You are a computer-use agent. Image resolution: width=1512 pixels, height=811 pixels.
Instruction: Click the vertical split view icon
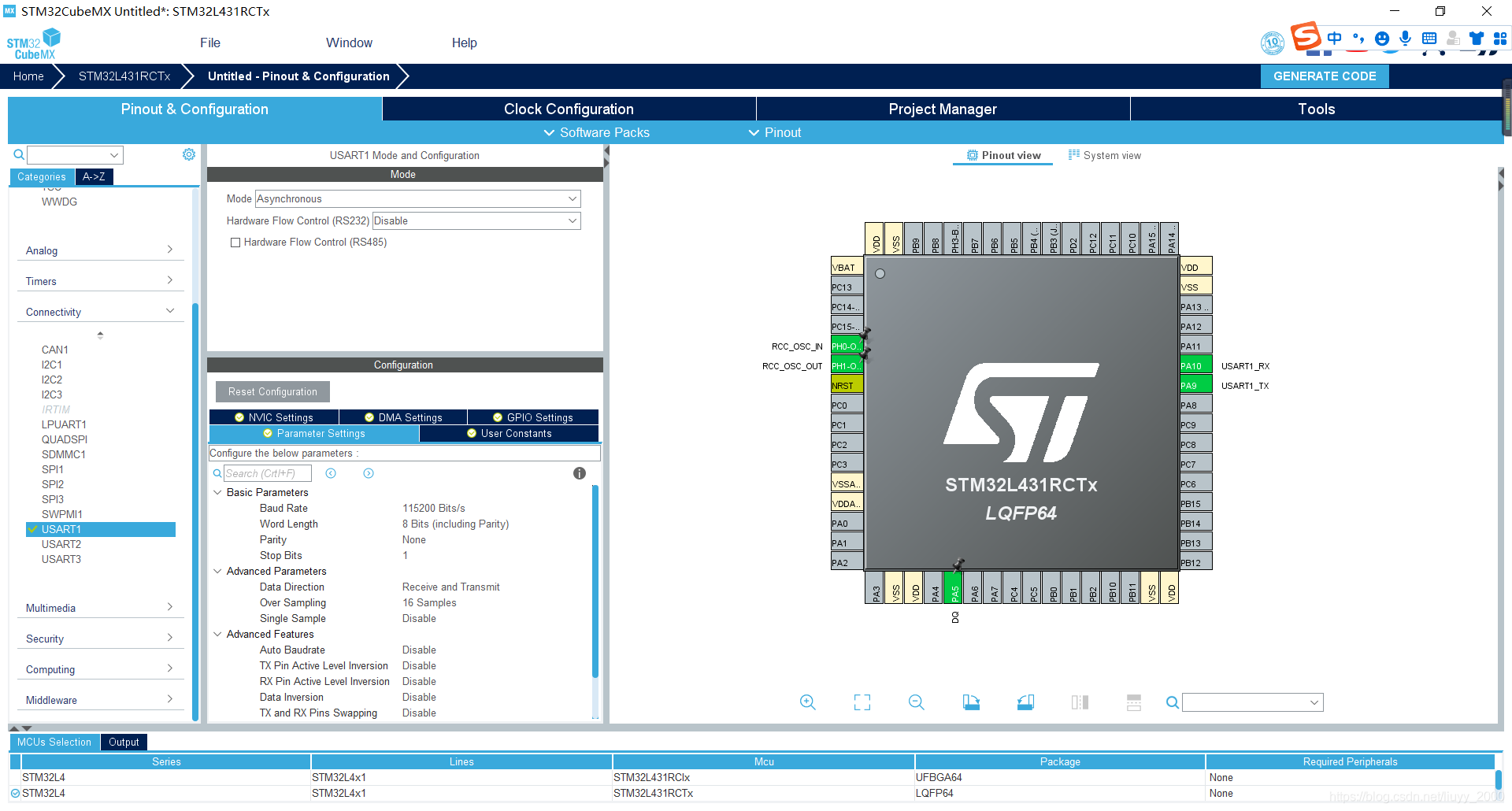tap(1080, 702)
